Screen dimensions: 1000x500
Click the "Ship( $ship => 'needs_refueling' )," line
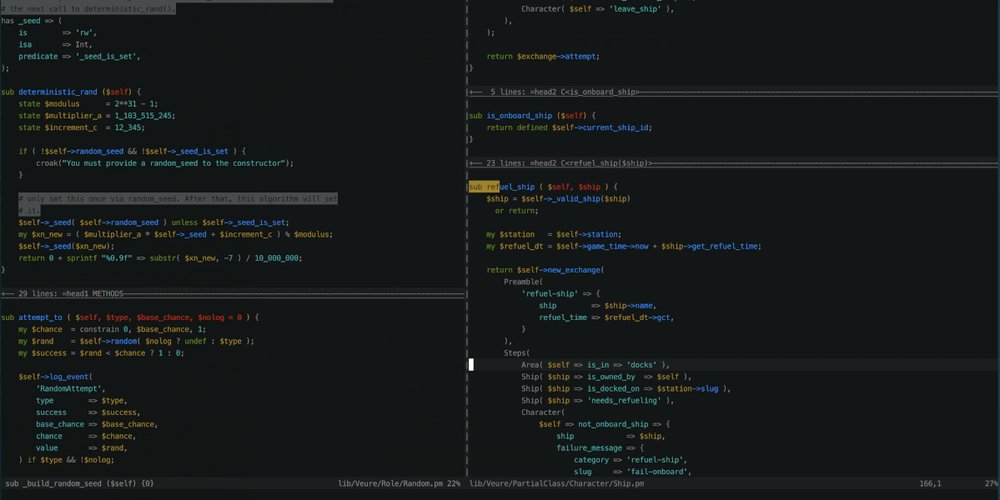(x=598, y=401)
